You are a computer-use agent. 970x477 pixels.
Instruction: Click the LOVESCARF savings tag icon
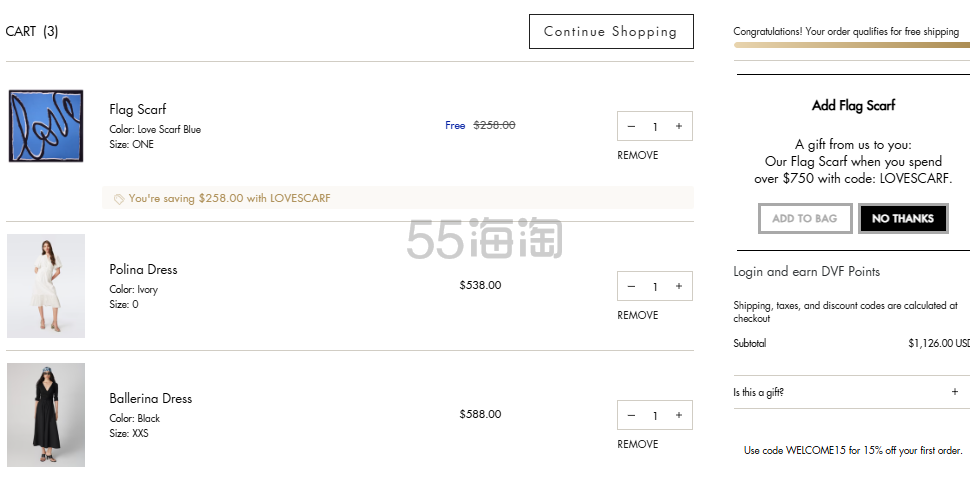119,199
